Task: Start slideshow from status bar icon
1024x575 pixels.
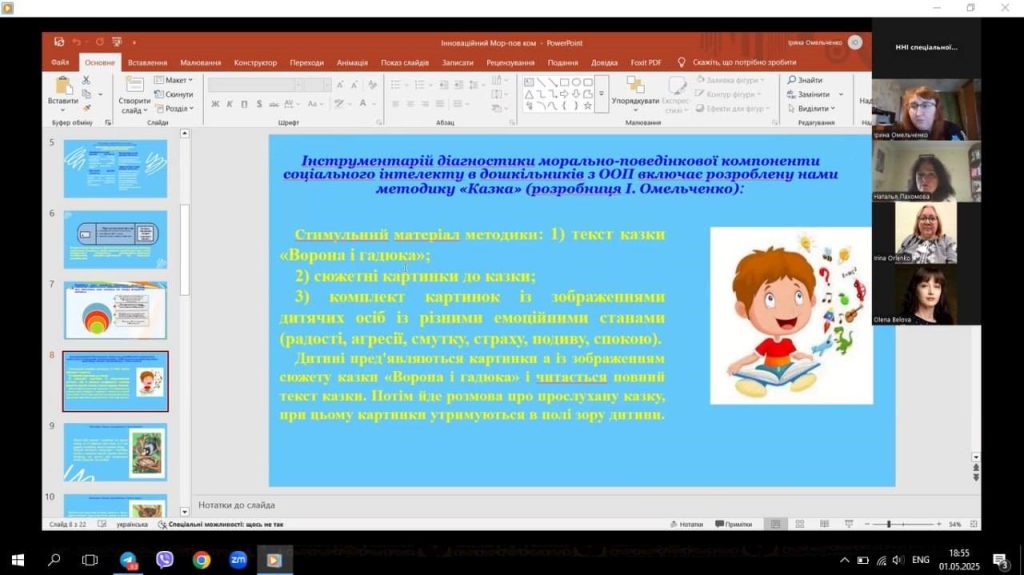Action: [849, 524]
